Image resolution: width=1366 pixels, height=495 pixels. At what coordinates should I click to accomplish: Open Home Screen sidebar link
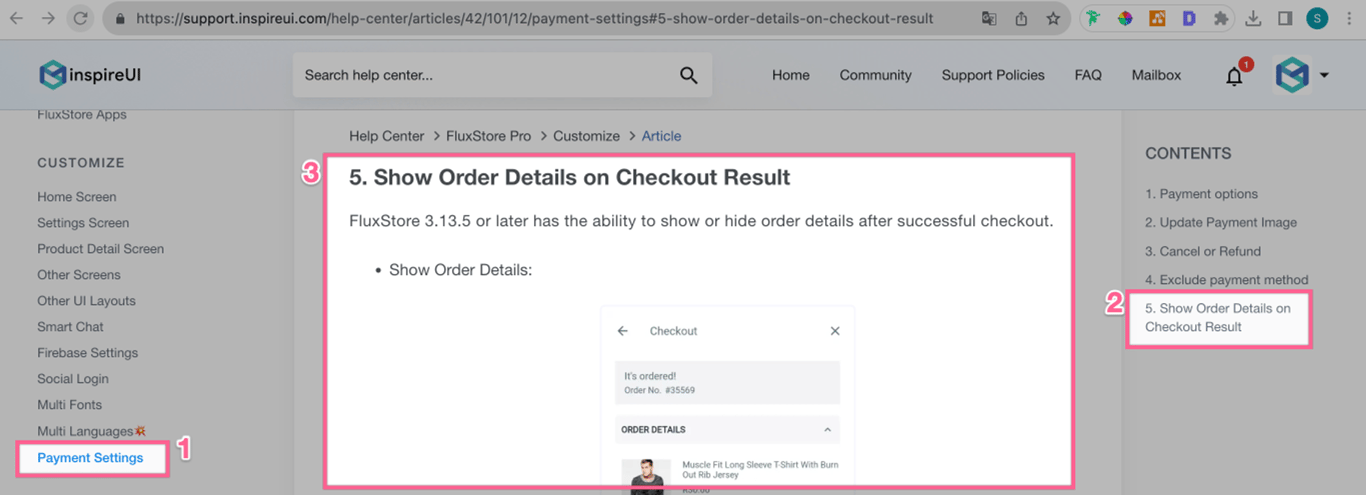pos(77,197)
